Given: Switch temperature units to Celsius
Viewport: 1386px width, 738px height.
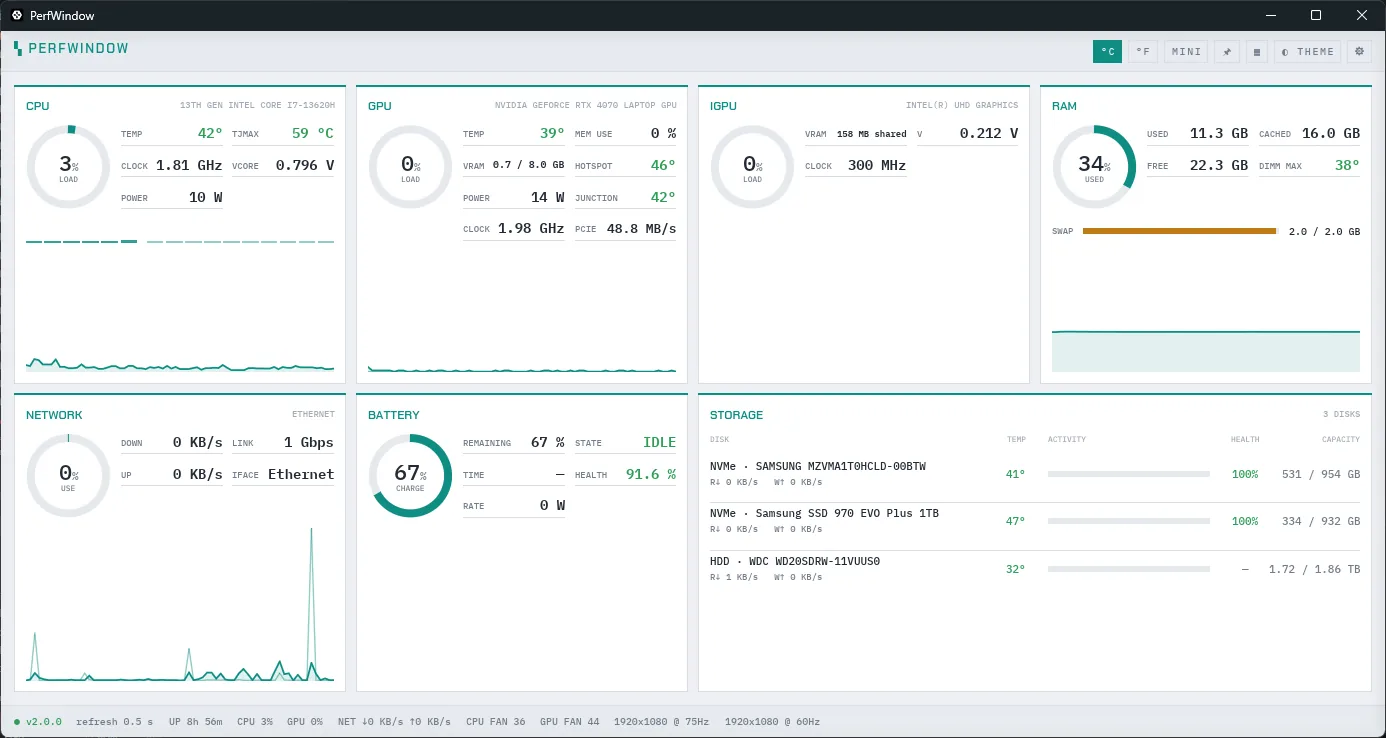Looking at the screenshot, I should pyautogui.click(x=1108, y=51).
